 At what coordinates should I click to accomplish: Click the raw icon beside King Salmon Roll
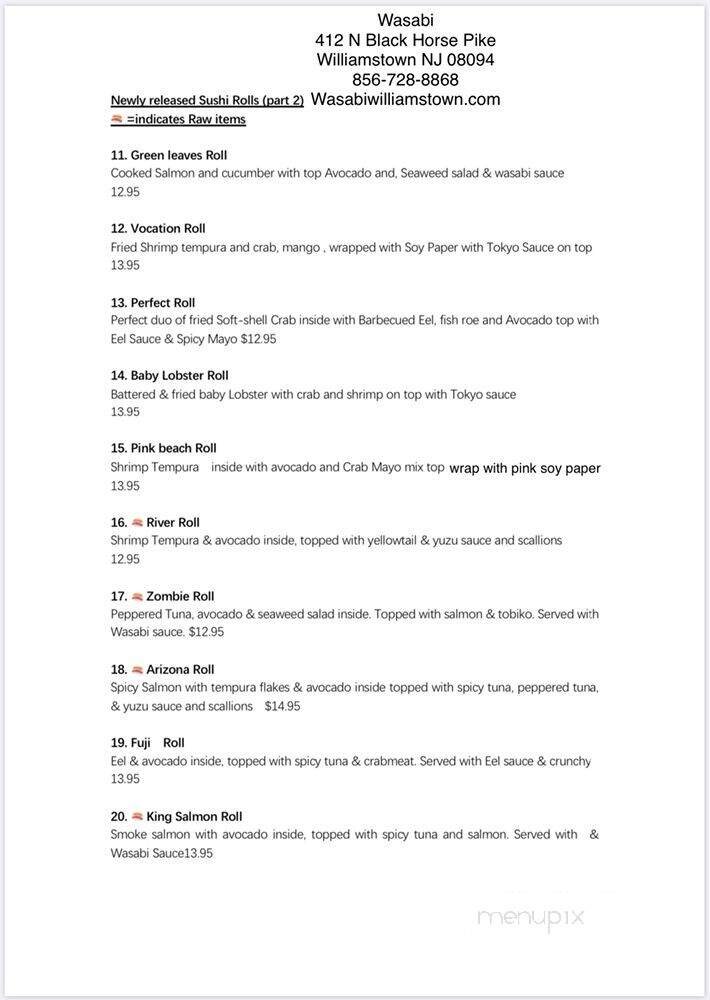[x=137, y=816]
